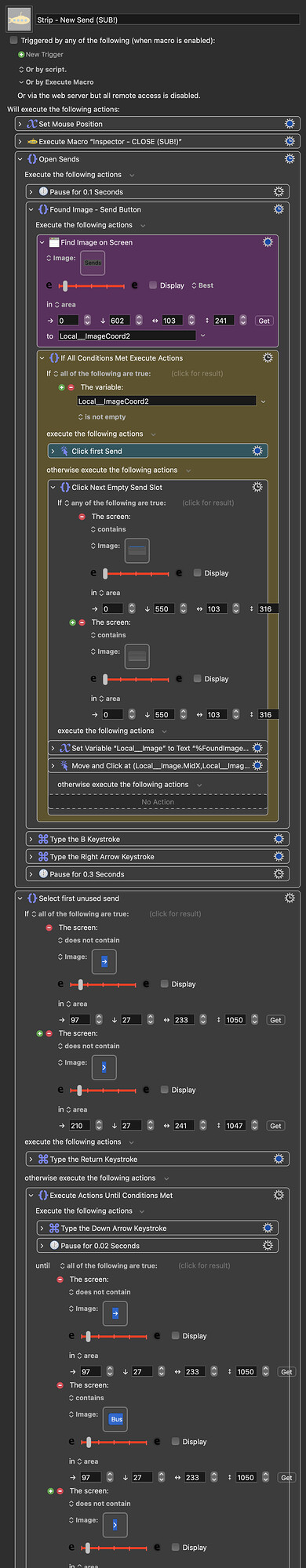Expand the Click first Send action
The width and height of the screenshot is (306, 1568).
coord(53,451)
